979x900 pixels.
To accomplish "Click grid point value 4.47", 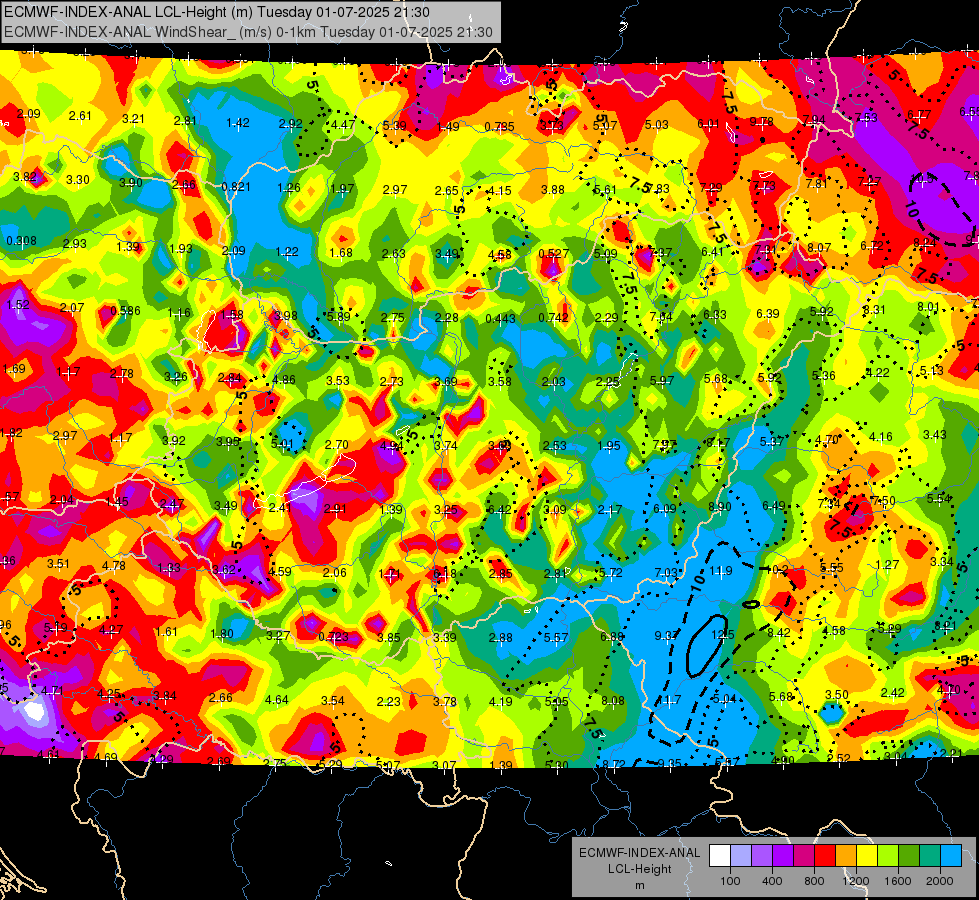I will [343, 124].
